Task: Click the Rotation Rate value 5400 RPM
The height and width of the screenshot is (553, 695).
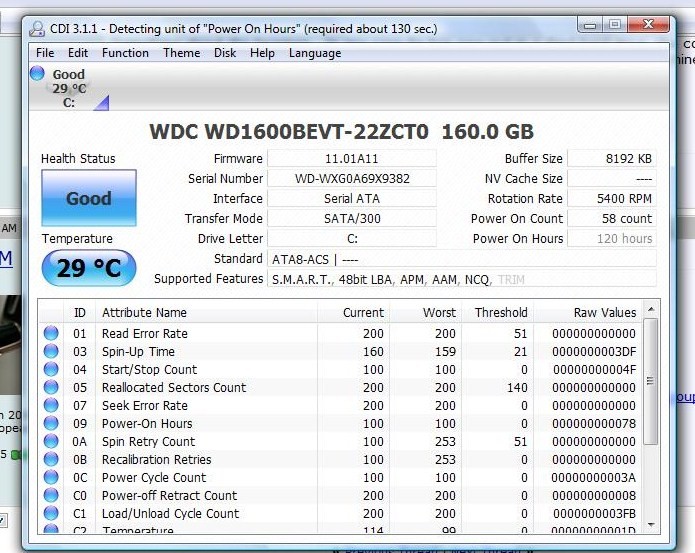Action: (x=612, y=199)
